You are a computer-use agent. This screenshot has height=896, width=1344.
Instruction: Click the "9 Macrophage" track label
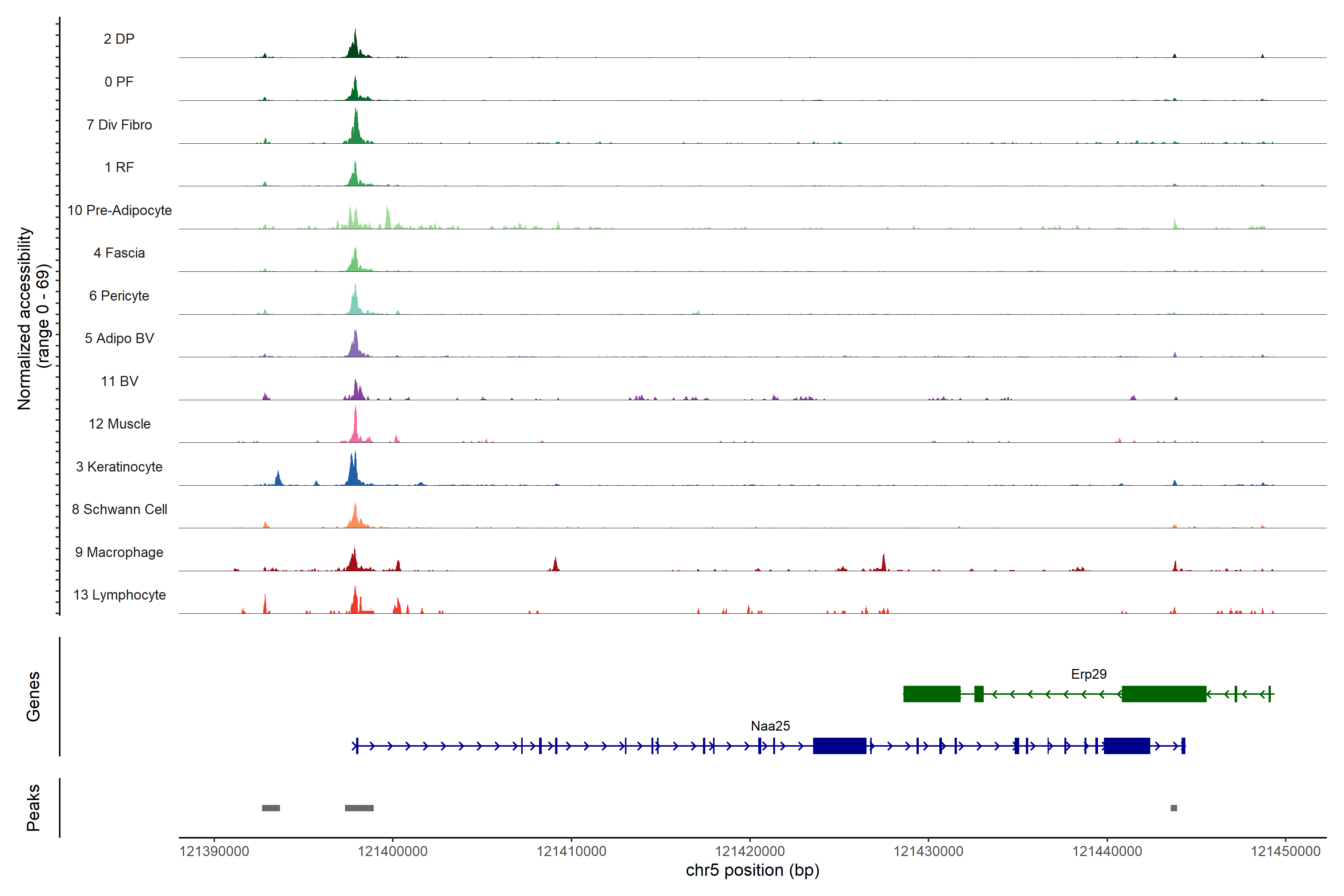pos(119,553)
